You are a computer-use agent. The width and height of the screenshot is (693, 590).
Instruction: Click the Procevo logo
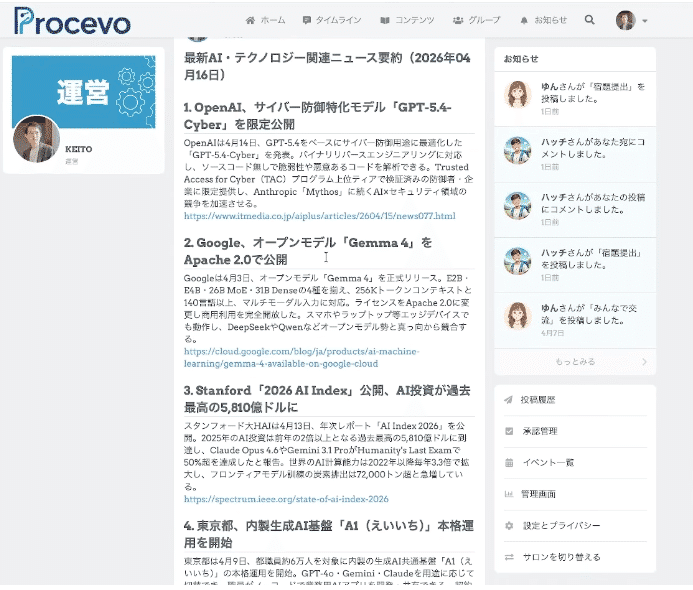pyautogui.click(x=72, y=21)
